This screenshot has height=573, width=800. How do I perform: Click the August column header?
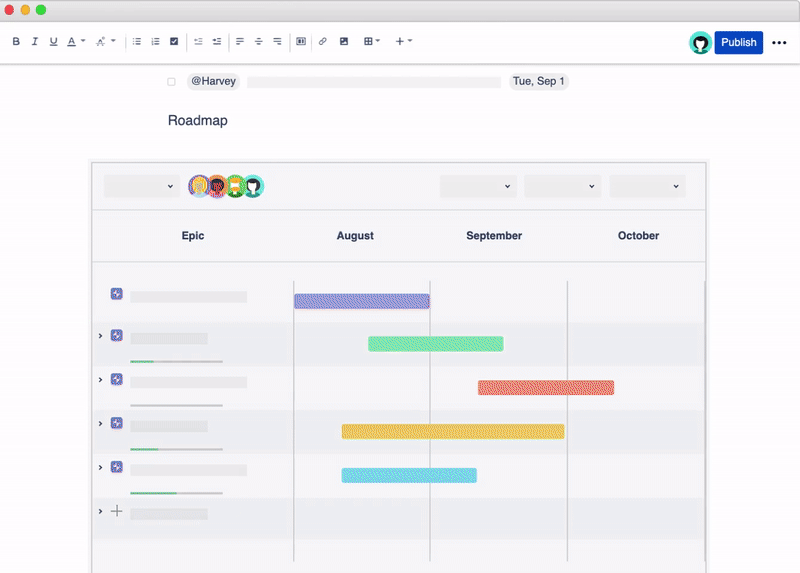tap(355, 236)
